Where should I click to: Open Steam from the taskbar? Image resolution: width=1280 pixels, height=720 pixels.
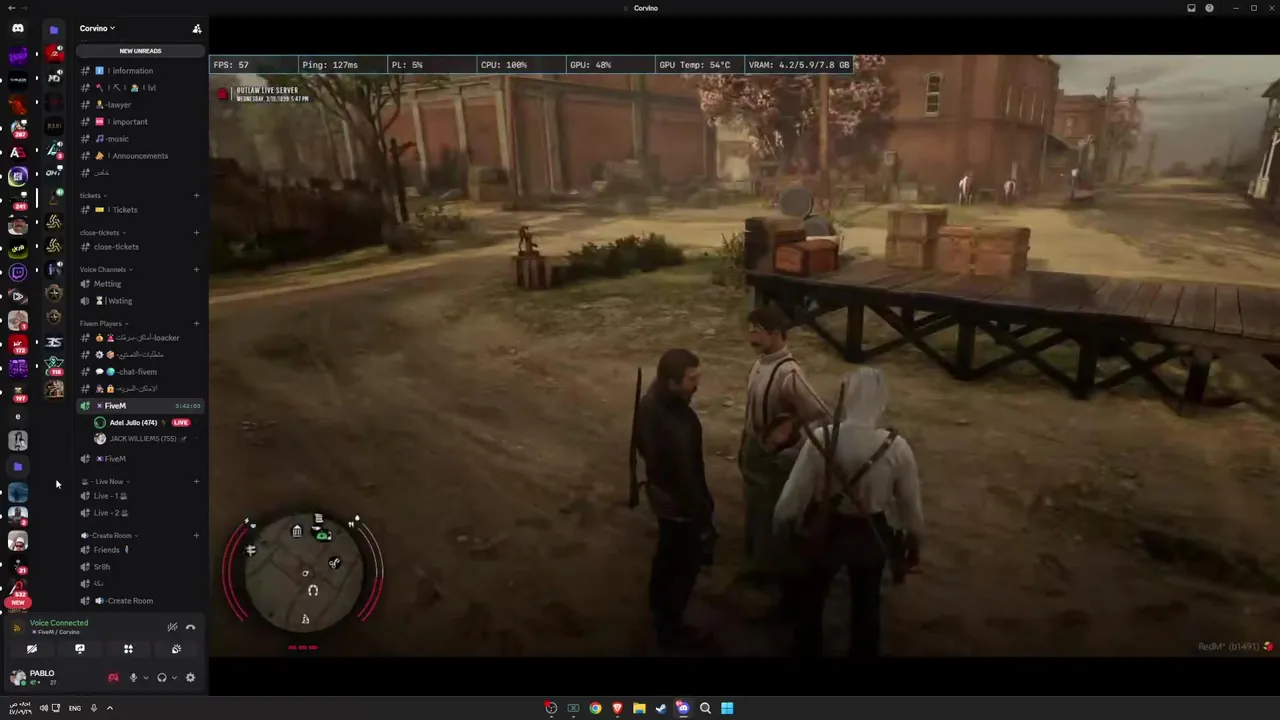point(661,708)
